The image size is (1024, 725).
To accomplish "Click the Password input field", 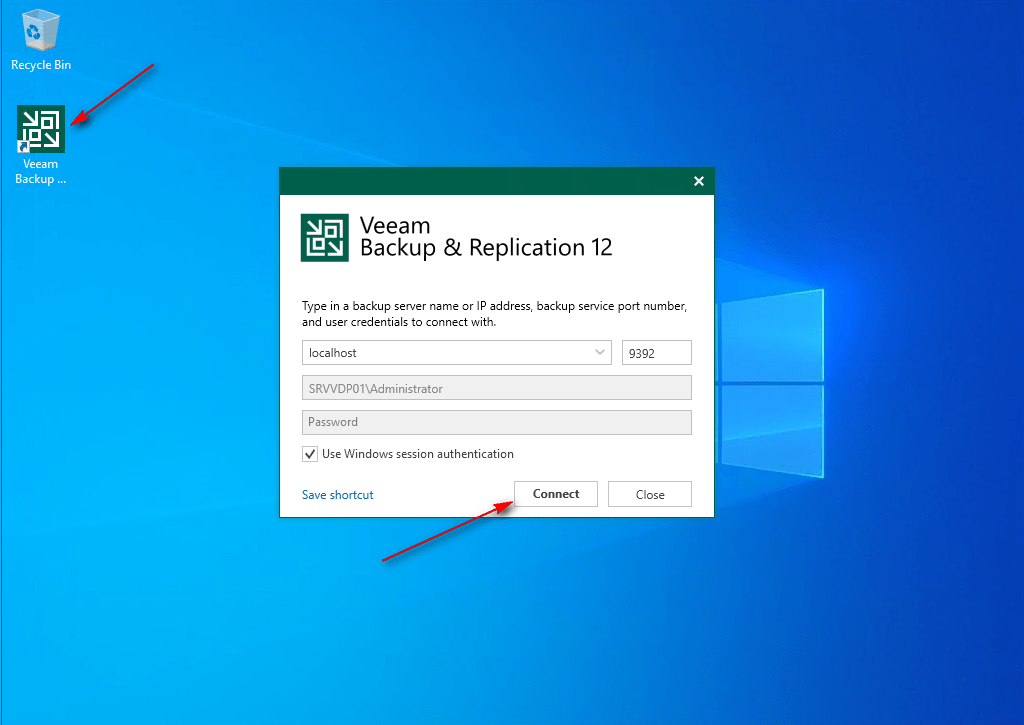I will click(x=496, y=422).
